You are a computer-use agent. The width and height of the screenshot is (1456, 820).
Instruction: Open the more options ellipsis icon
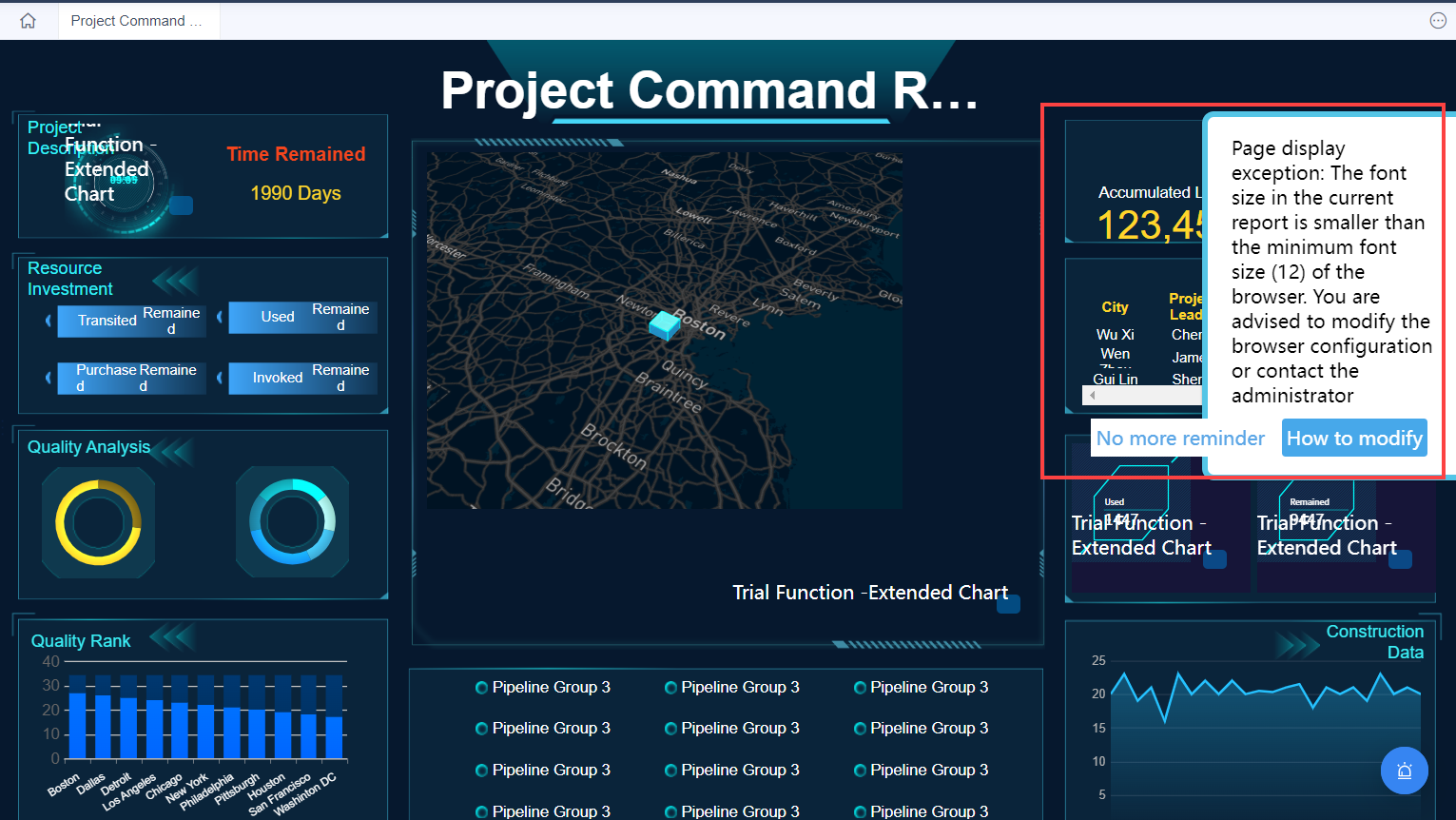pos(1438,21)
